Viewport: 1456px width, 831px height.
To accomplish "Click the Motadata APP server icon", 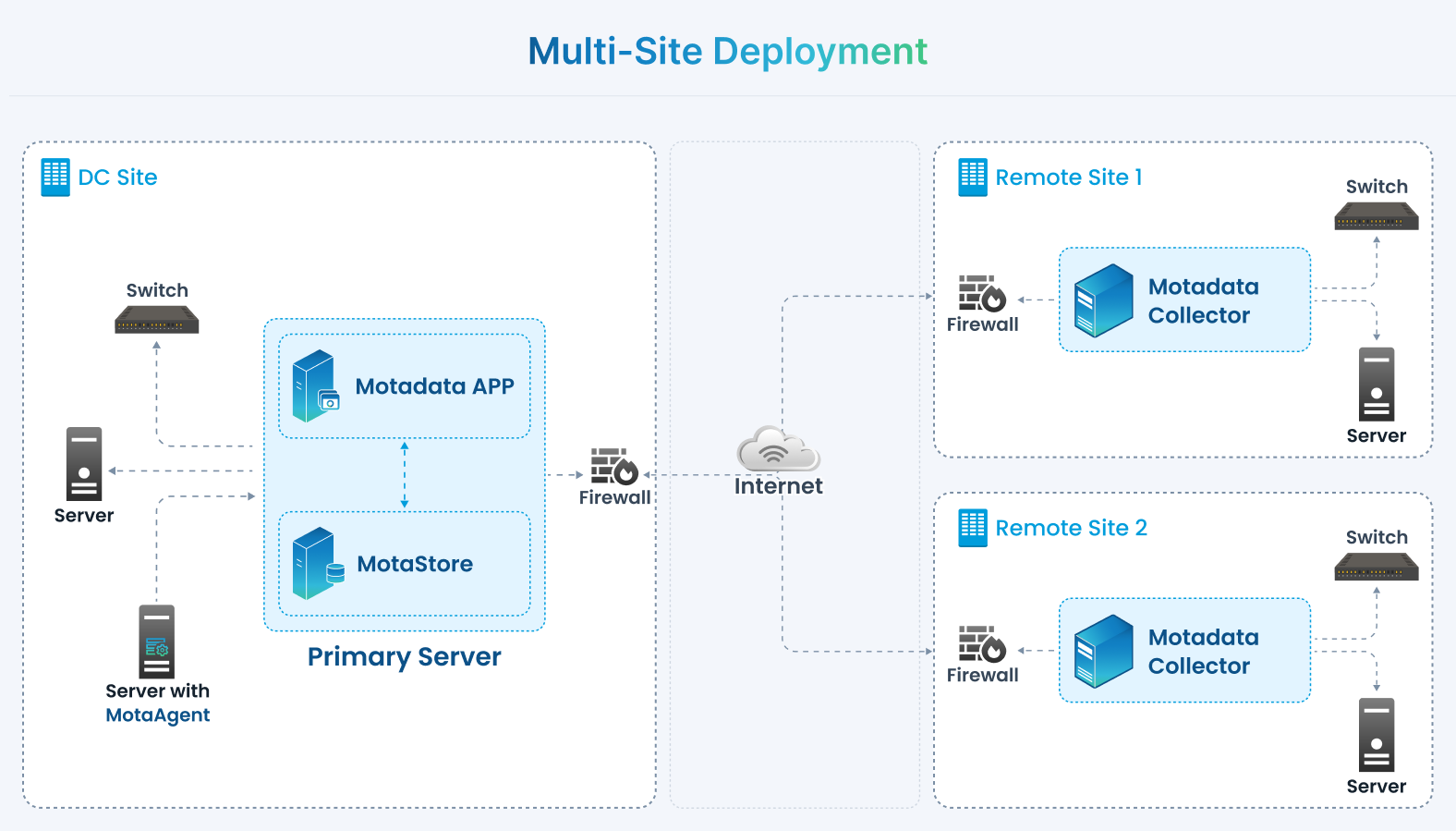I will pos(316,386).
